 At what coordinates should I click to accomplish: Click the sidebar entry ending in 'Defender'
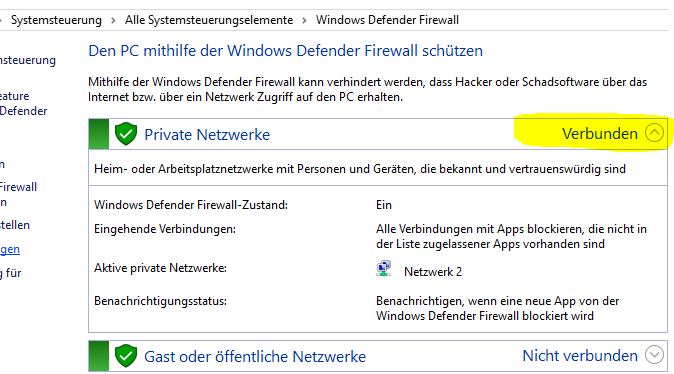click(23, 111)
